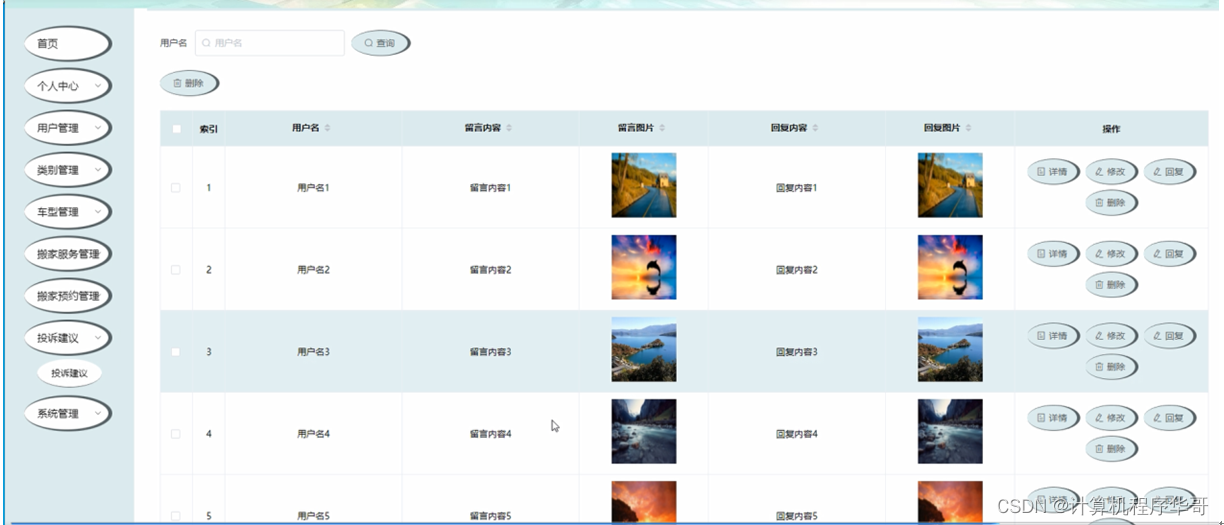Expand the 用户管理 menu
The height and width of the screenshot is (525, 1224).
click(x=67, y=128)
